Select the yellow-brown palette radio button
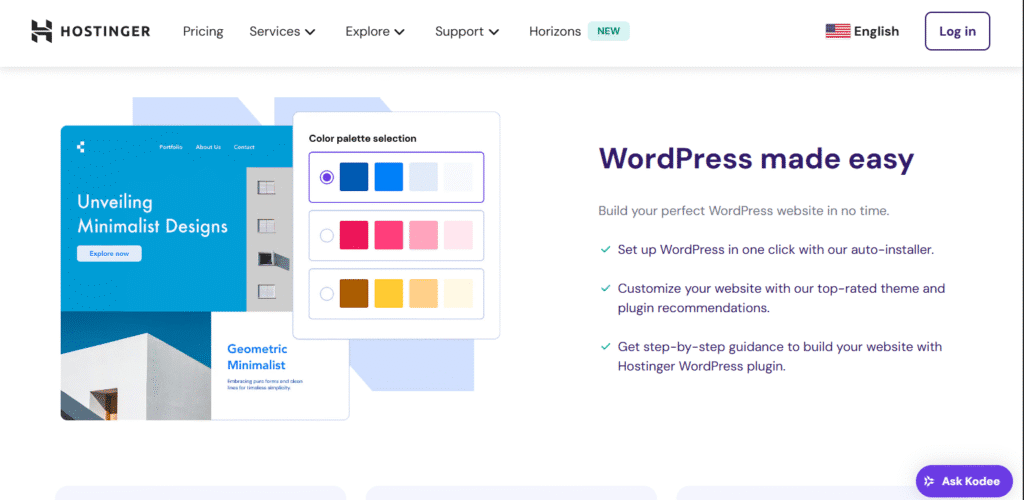This screenshot has height=500, width=1024. click(x=327, y=294)
